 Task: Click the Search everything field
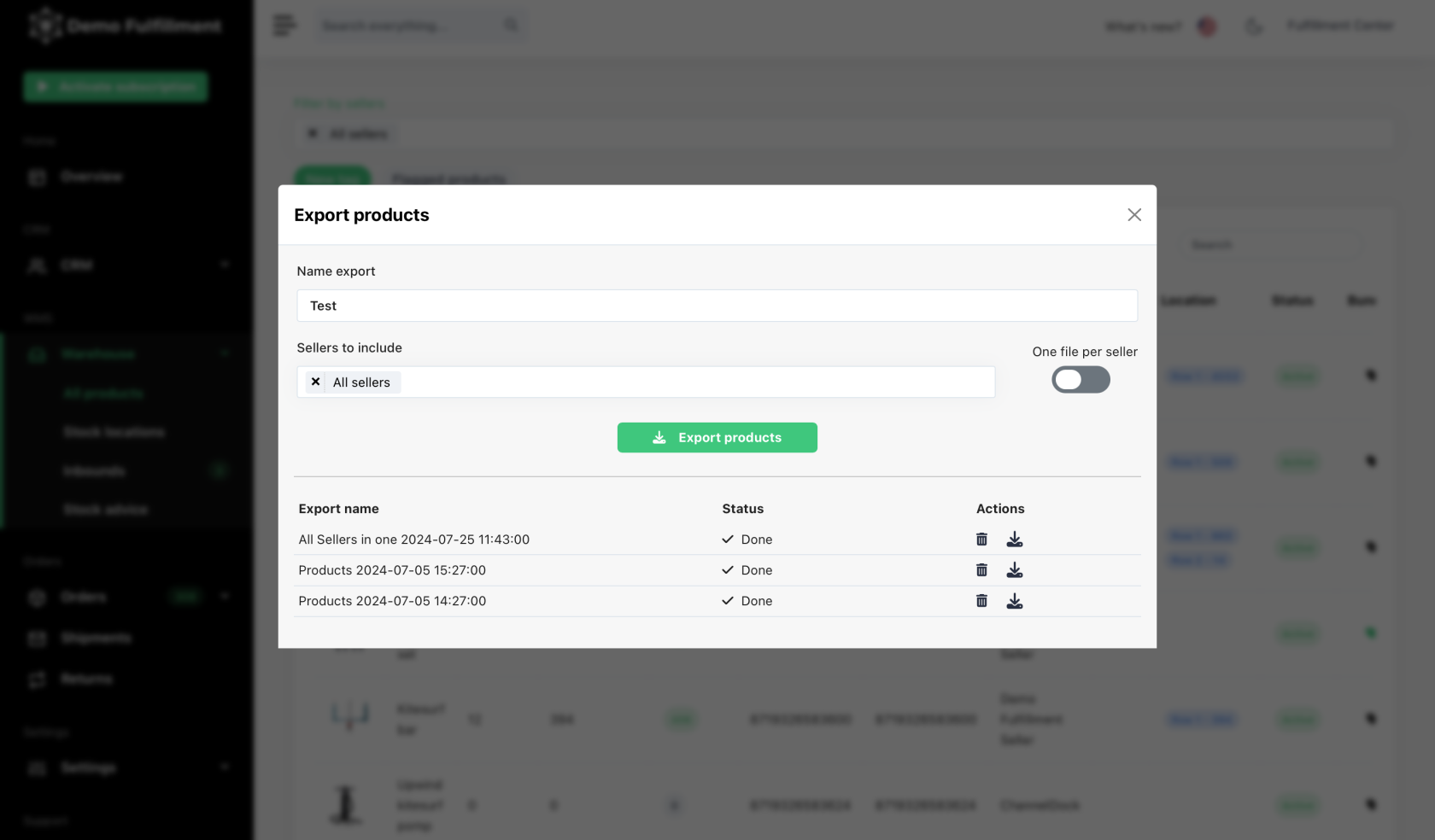tap(421, 26)
